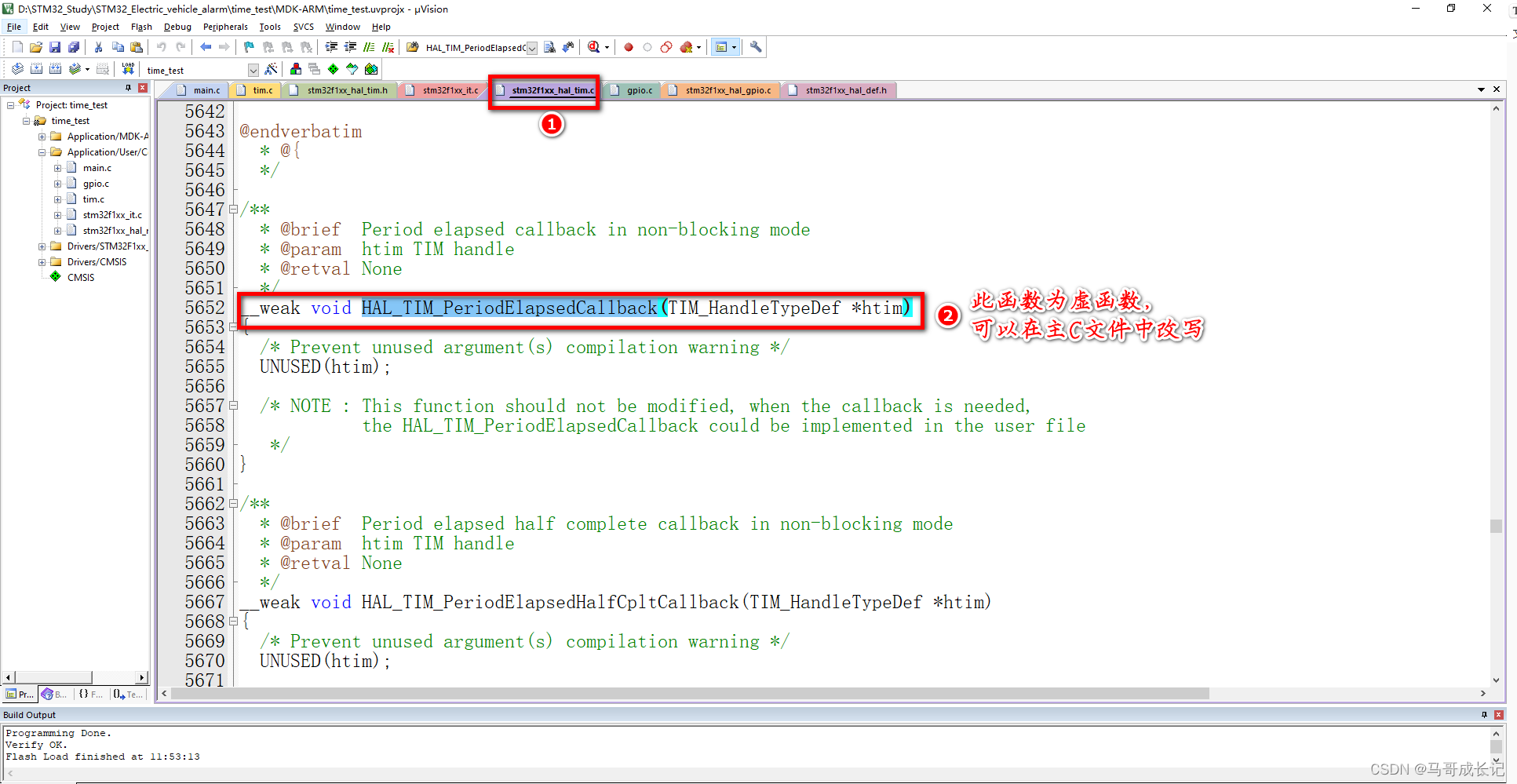Expand the Drivers/CMSIS group

click(x=42, y=262)
